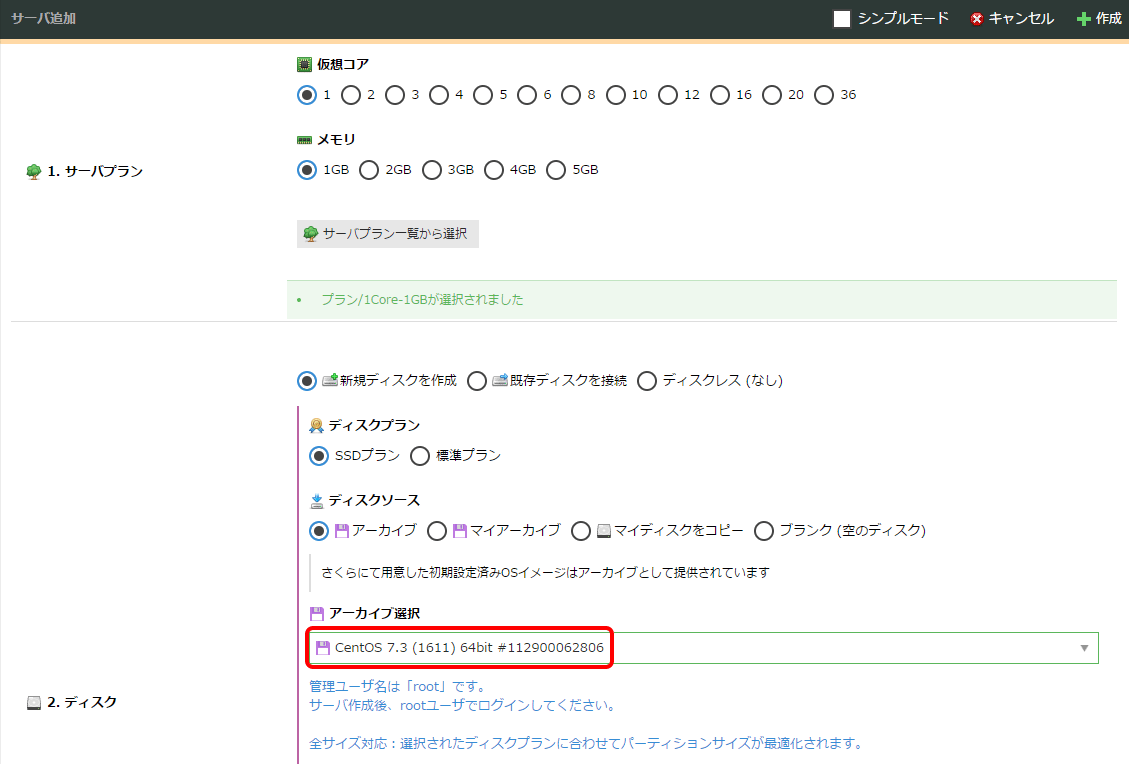Set virtual cores to 12
Viewport: 1129px width, 764px height.
[x=667, y=95]
